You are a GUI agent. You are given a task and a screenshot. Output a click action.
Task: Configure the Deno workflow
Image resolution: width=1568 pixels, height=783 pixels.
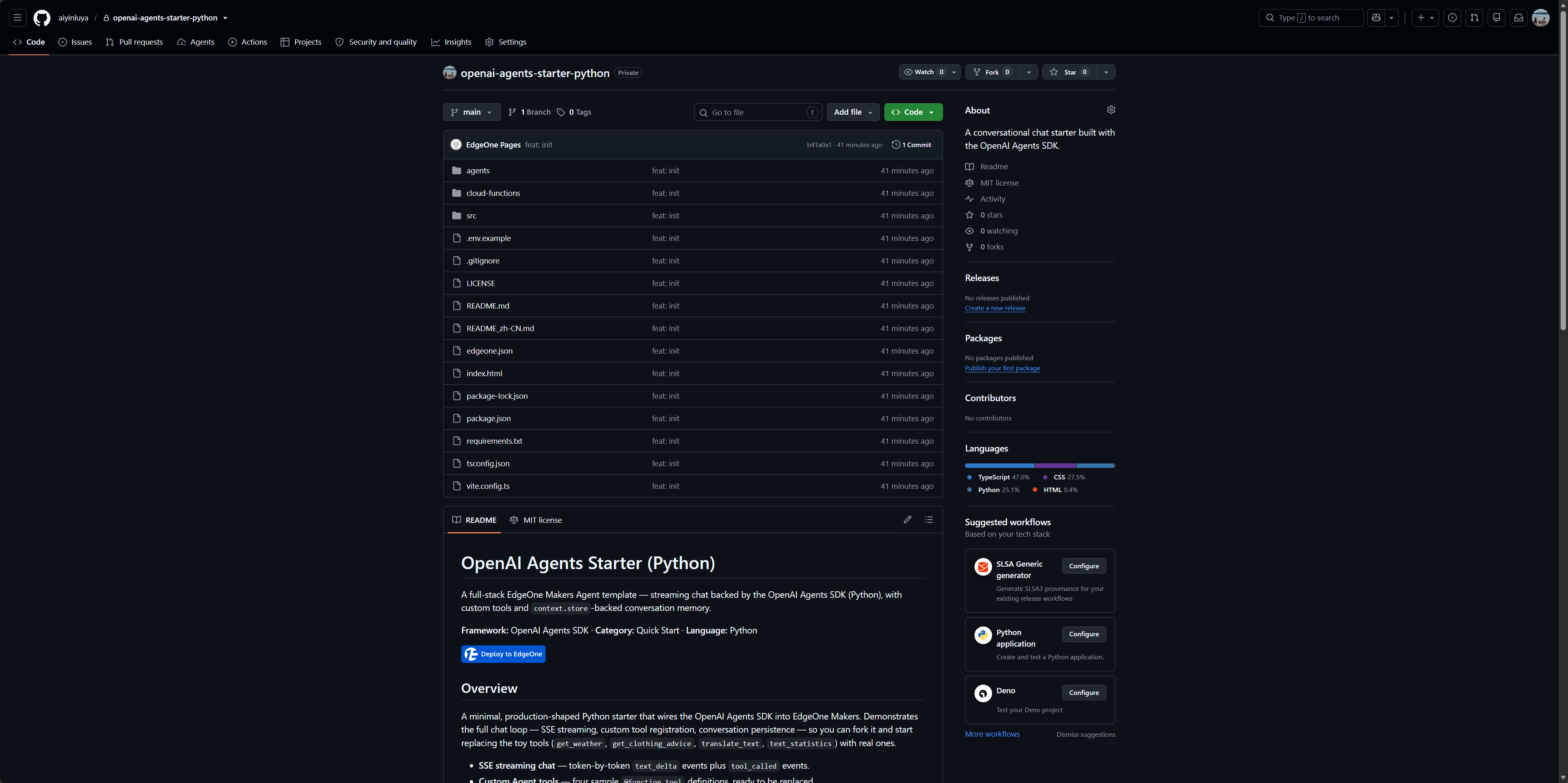pos(1083,693)
